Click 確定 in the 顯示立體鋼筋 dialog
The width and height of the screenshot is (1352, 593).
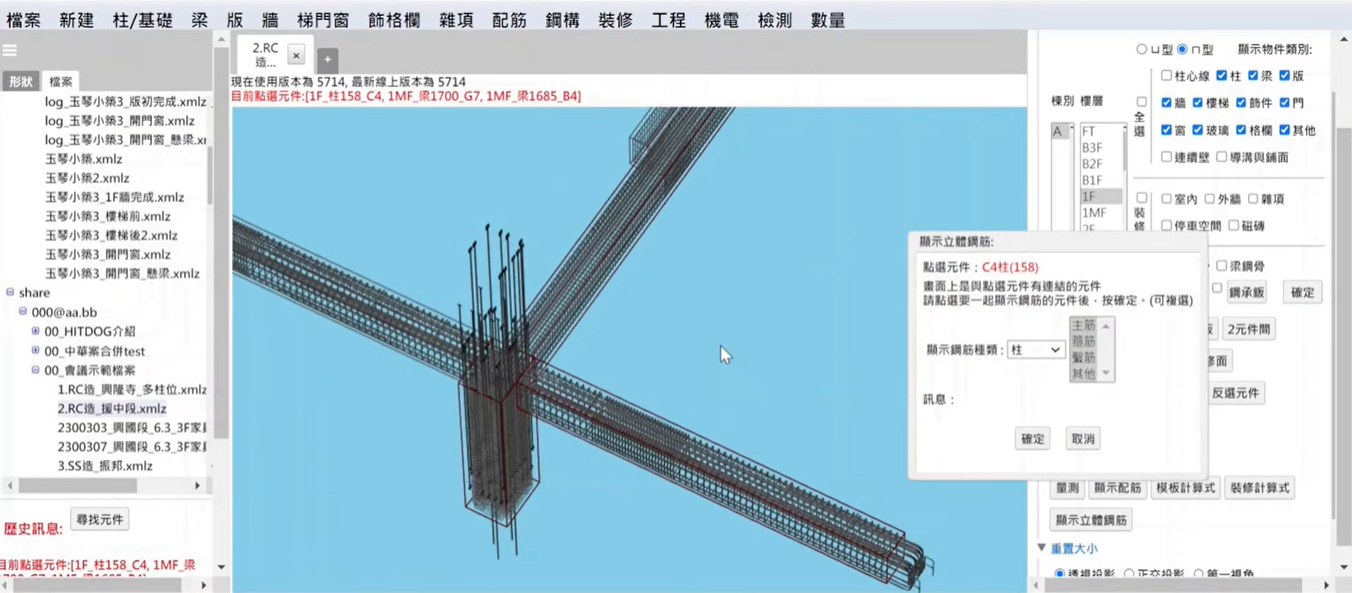coord(1032,439)
